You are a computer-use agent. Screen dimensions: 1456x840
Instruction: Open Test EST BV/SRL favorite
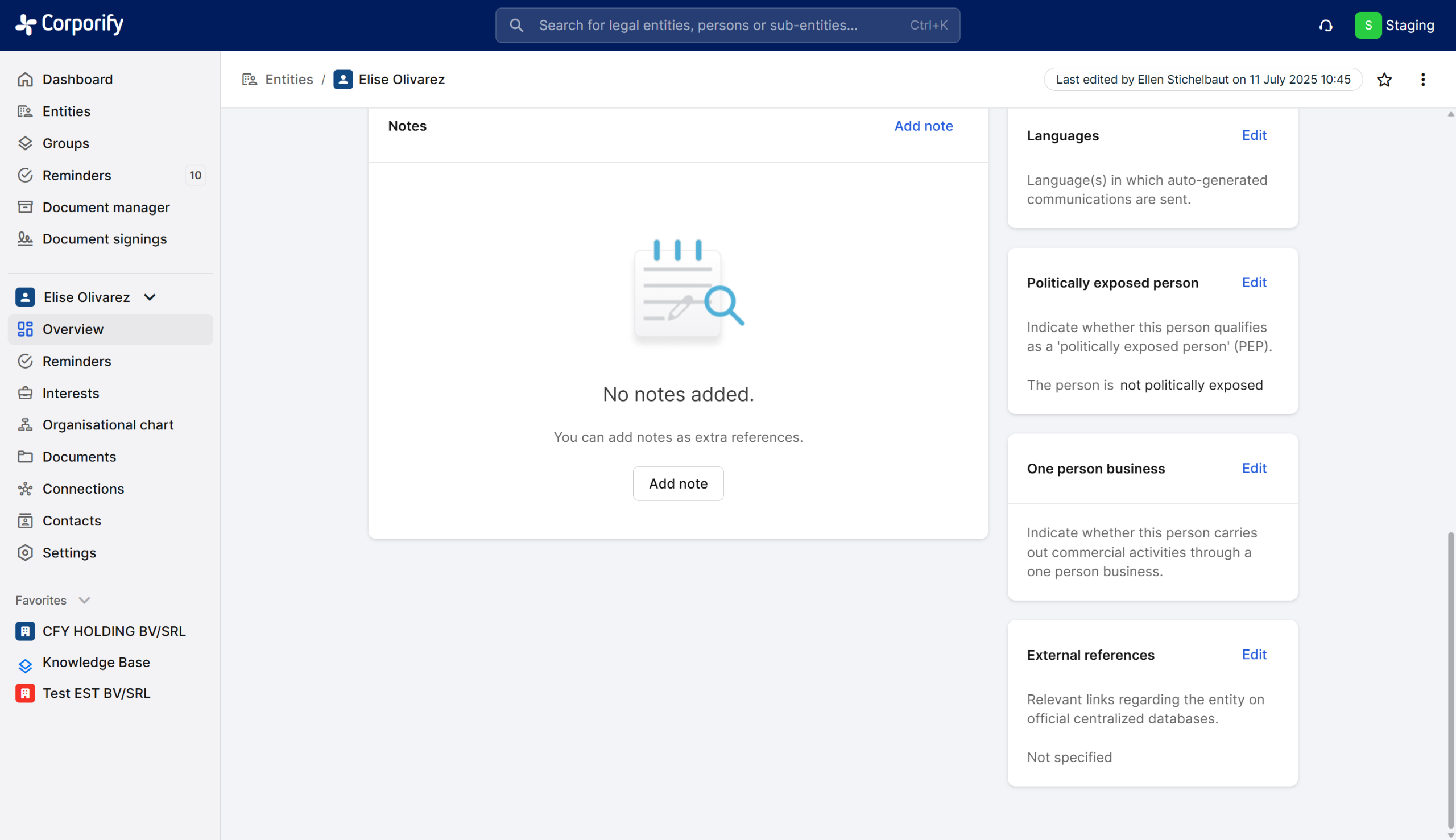tap(96, 693)
